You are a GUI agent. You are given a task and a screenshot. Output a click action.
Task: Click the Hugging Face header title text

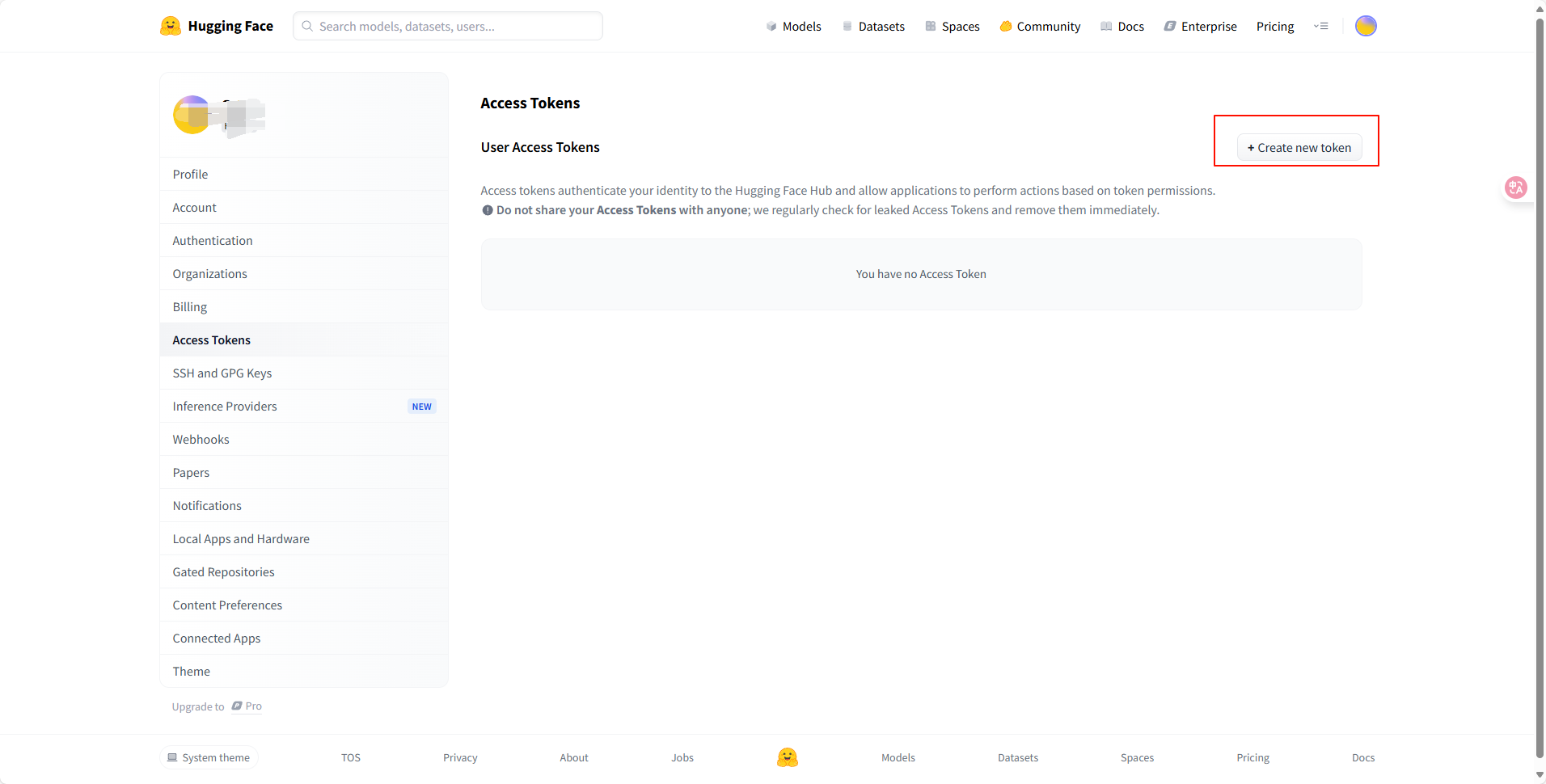tap(230, 26)
